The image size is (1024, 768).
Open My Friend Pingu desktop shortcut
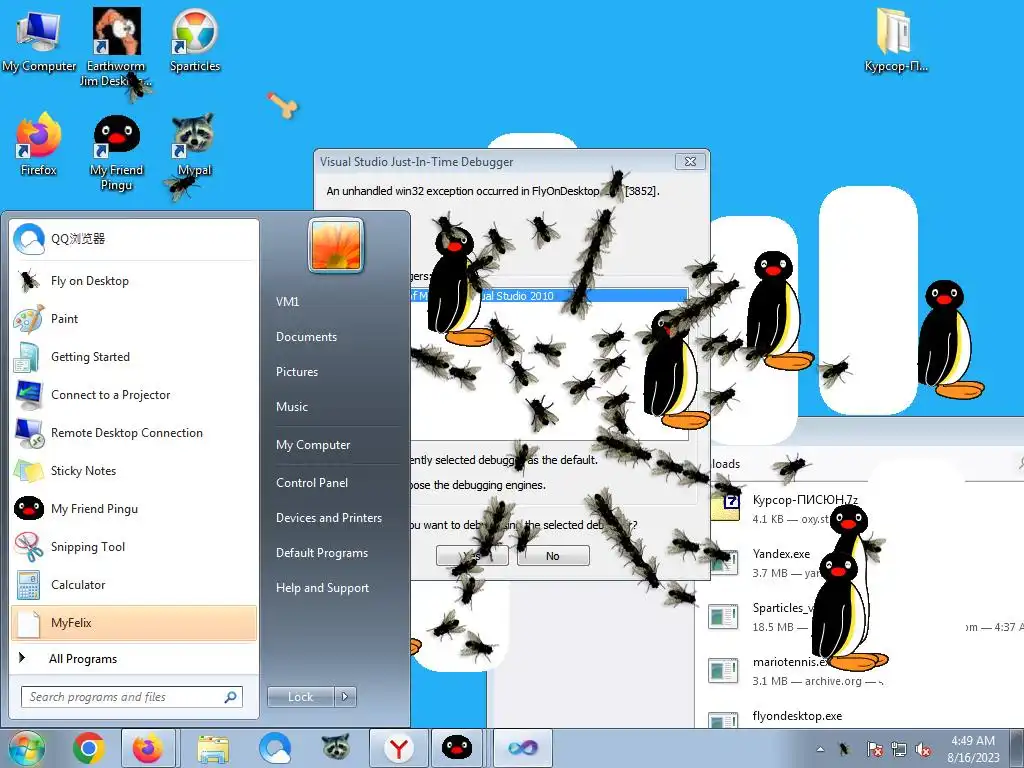click(116, 153)
